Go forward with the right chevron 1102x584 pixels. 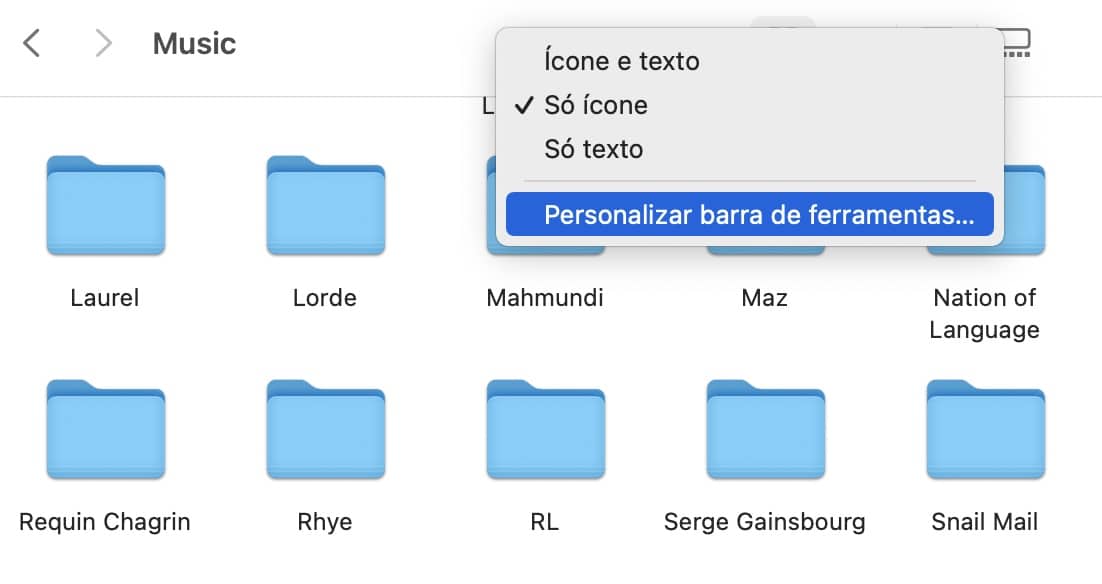(102, 44)
